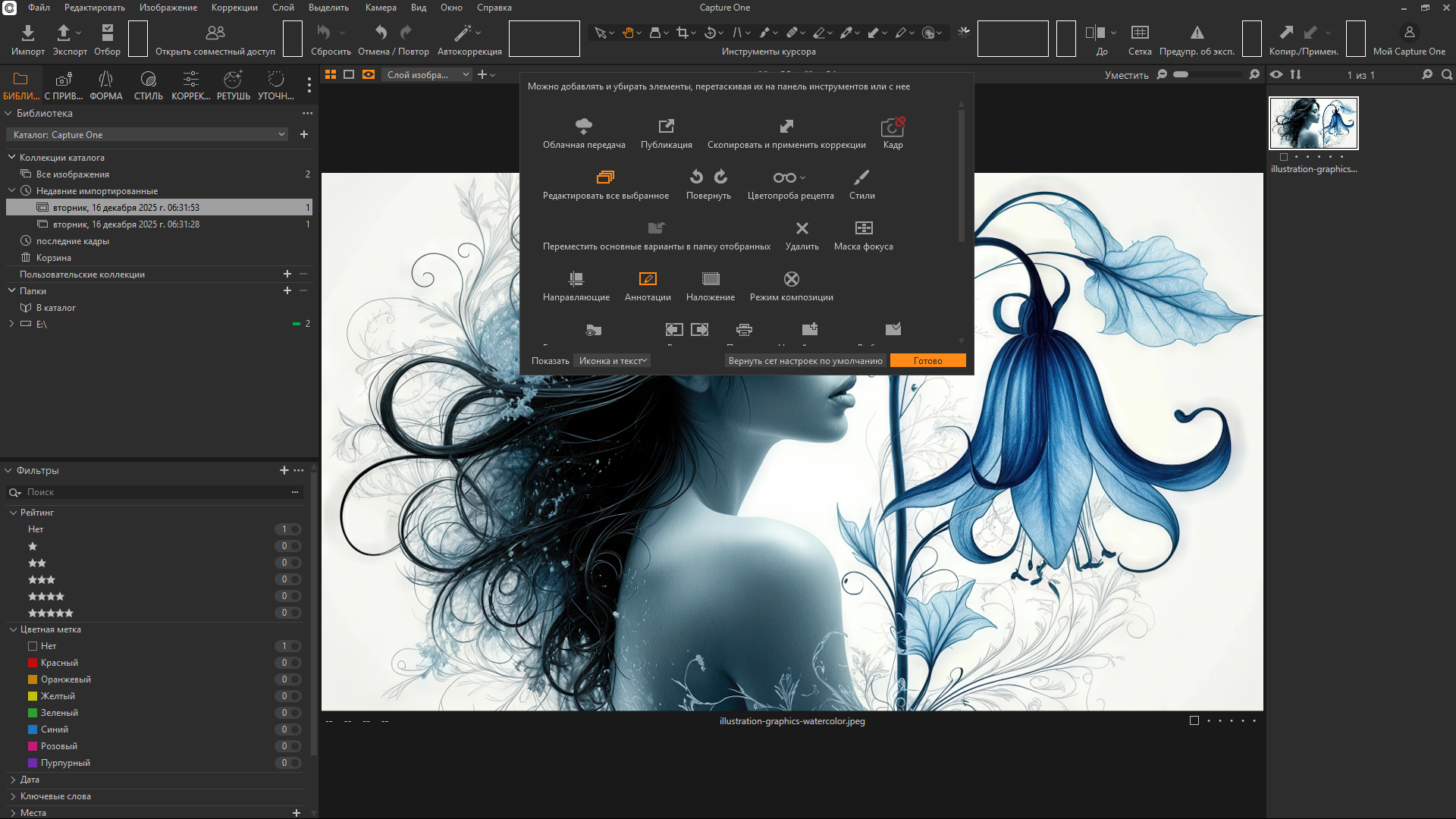This screenshot has height=819, width=1456.
Task: Click the Composition mode (Режим композиции) icon
Action: coord(791,279)
